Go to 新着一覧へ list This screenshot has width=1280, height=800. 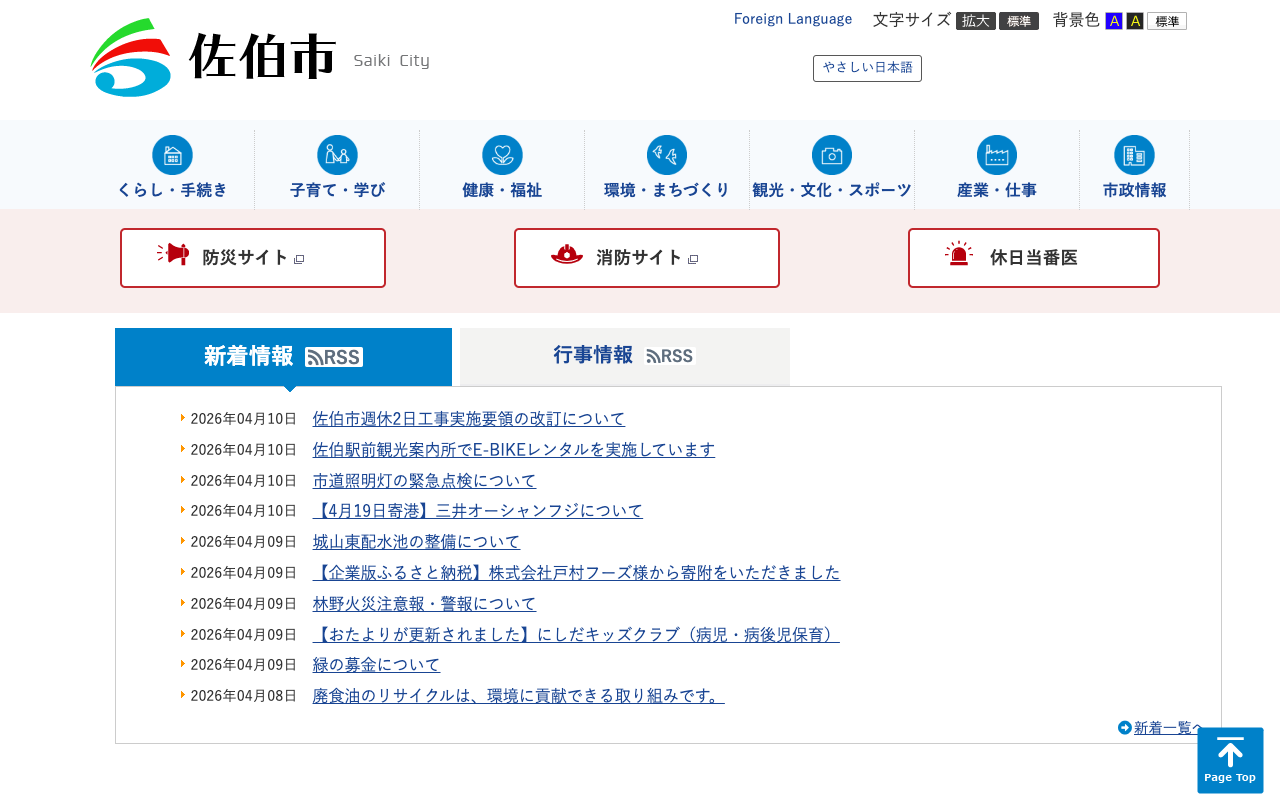click(x=1168, y=728)
